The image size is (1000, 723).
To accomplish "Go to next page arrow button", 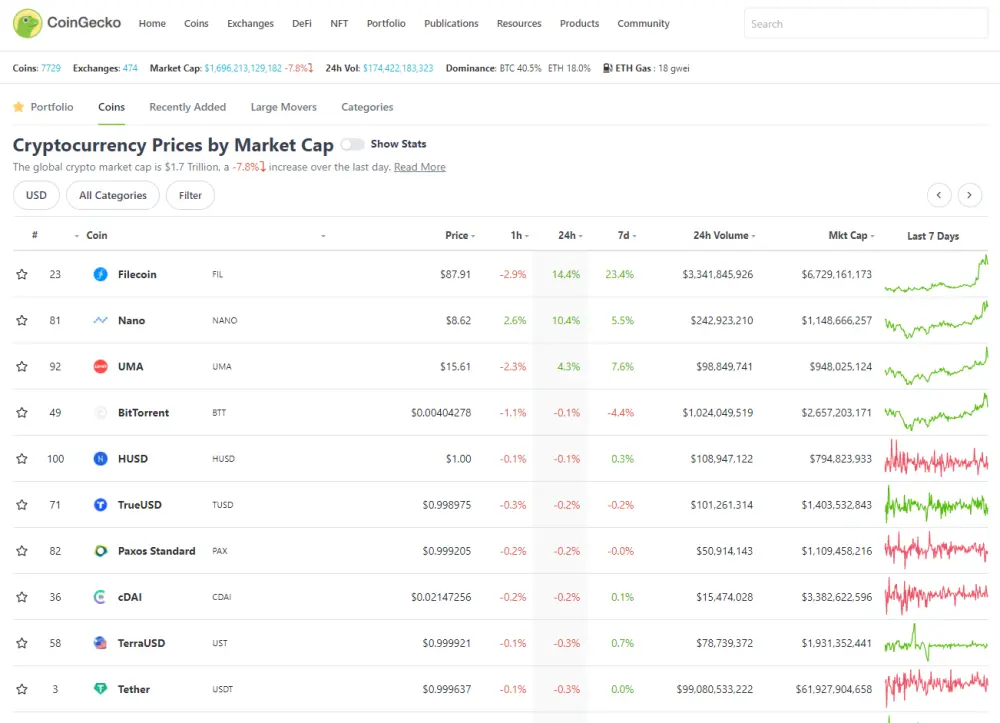I will coord(969,195).
